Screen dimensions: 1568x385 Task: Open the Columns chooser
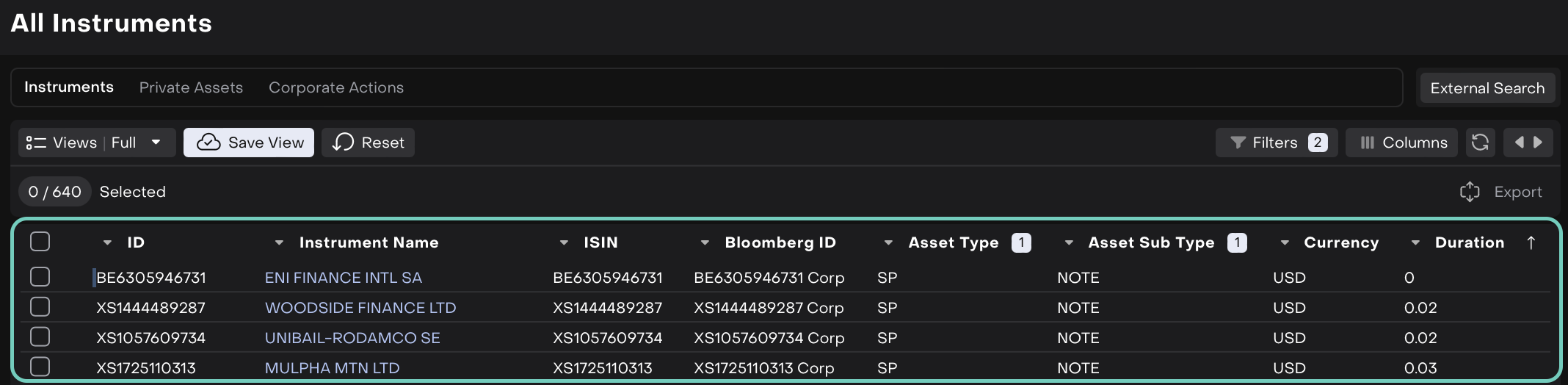[1403, 143]
